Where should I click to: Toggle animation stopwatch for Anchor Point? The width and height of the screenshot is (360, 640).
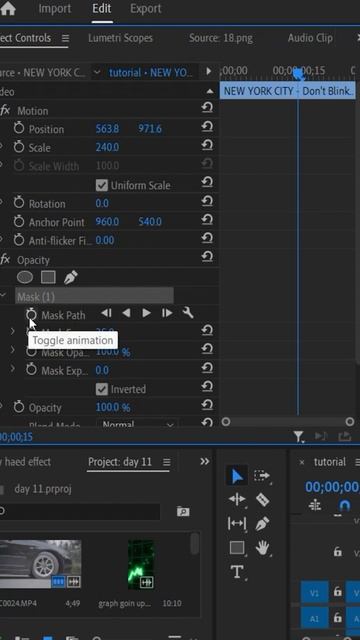19,222
